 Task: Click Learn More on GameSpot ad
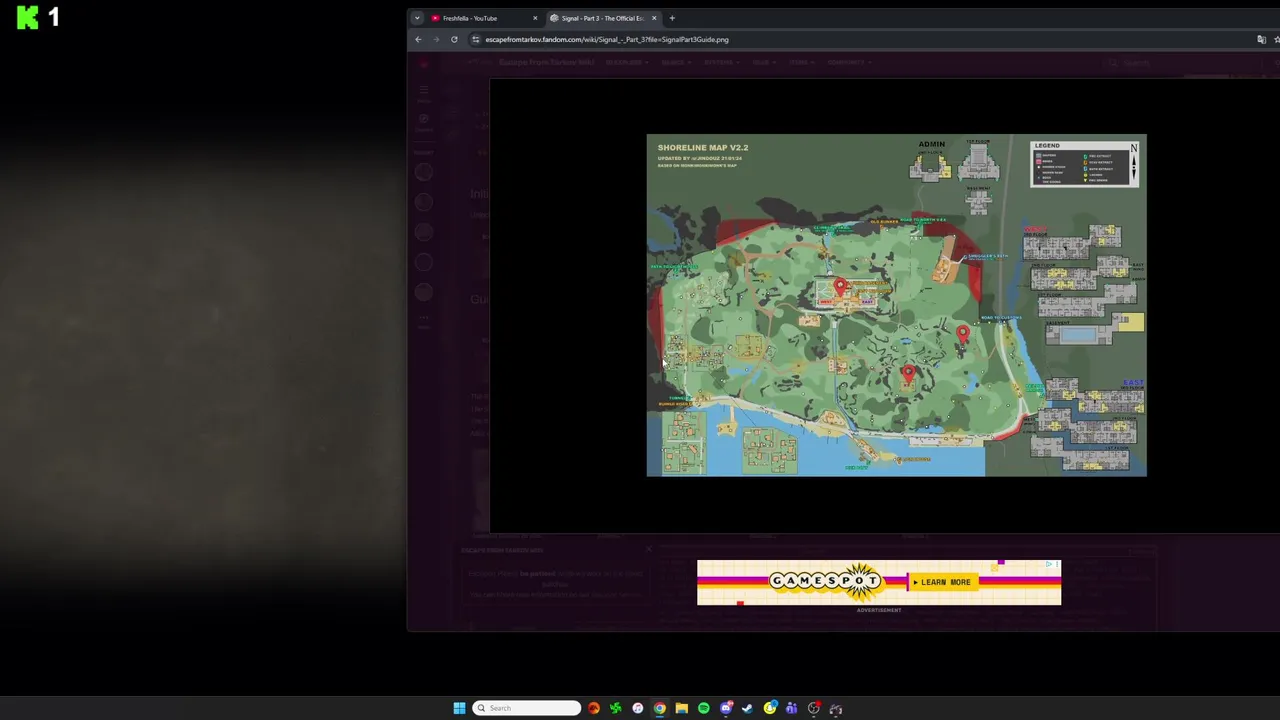(x=942, y=582)
